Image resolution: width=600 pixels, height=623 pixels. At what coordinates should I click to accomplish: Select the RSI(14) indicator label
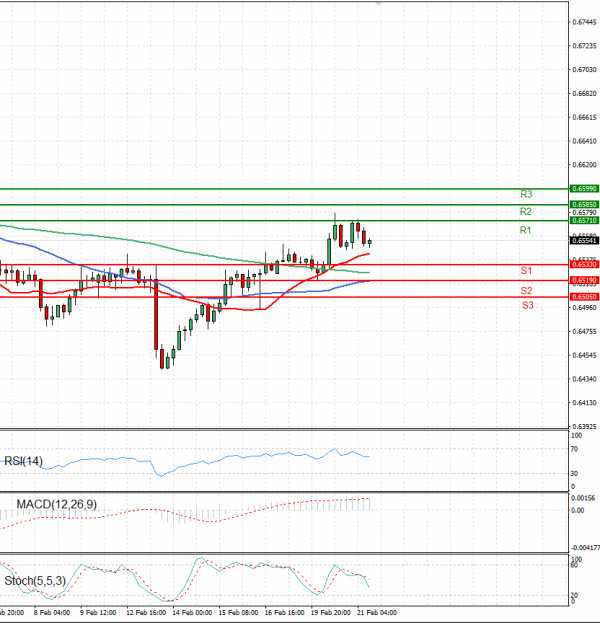[23, 461]
